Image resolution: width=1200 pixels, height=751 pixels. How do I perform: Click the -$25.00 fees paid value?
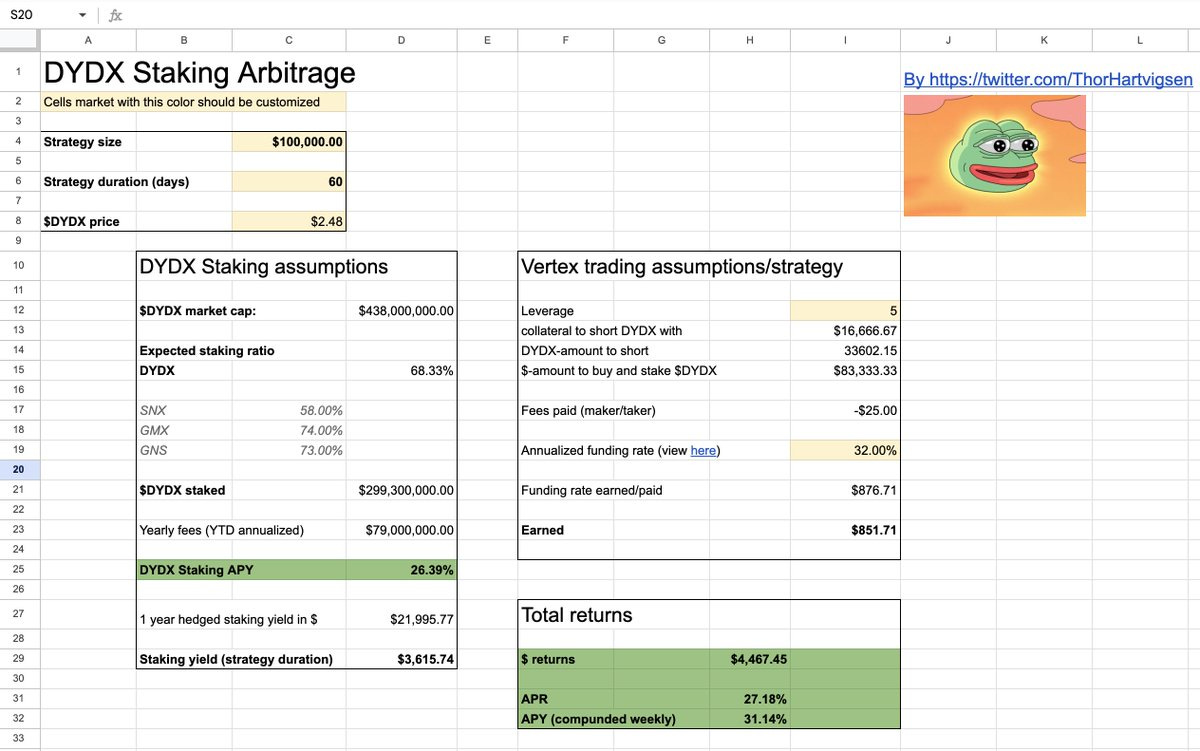[877, 411]
